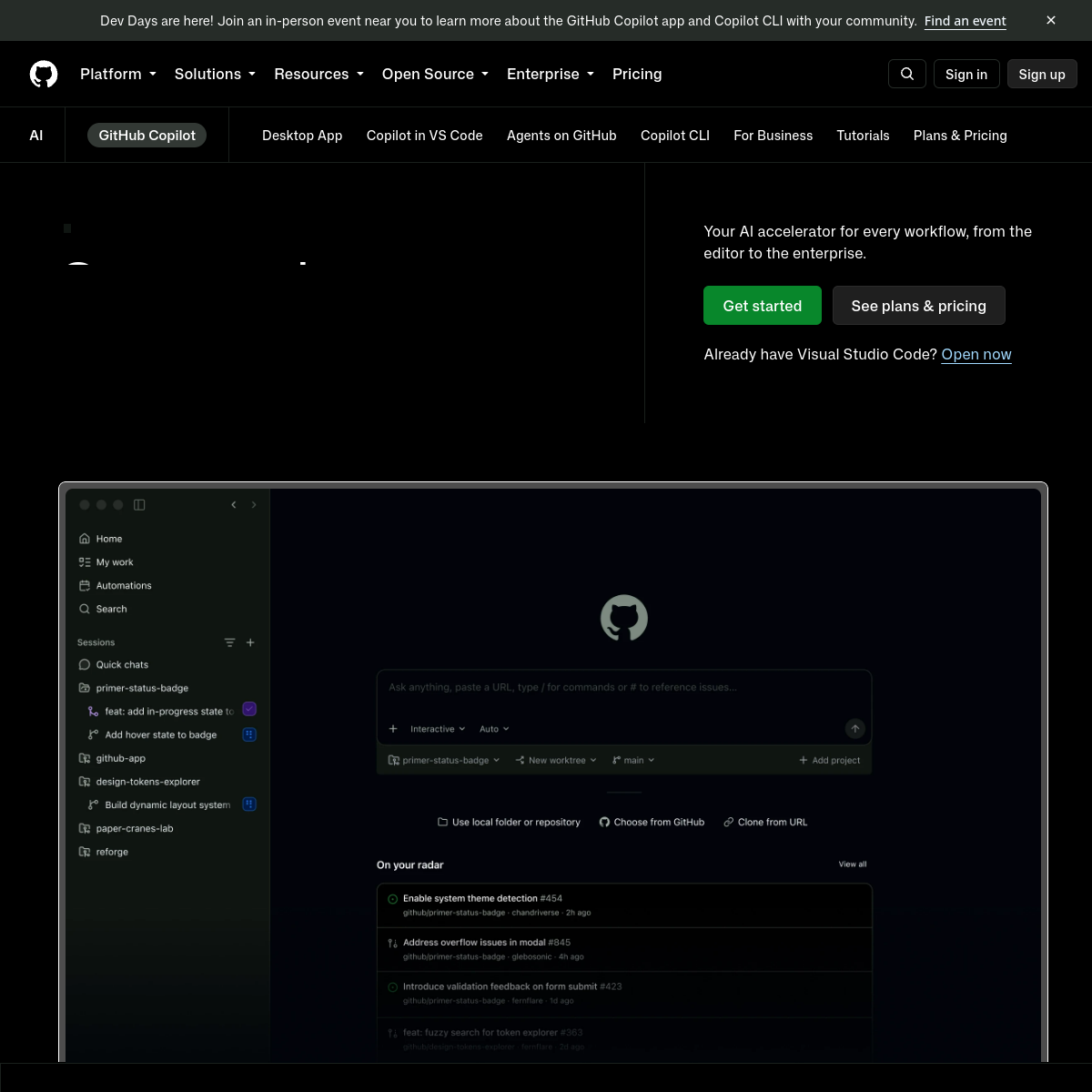Click Clone from URL option
Screen dimensions: 1092x1092
coord(765,822)
